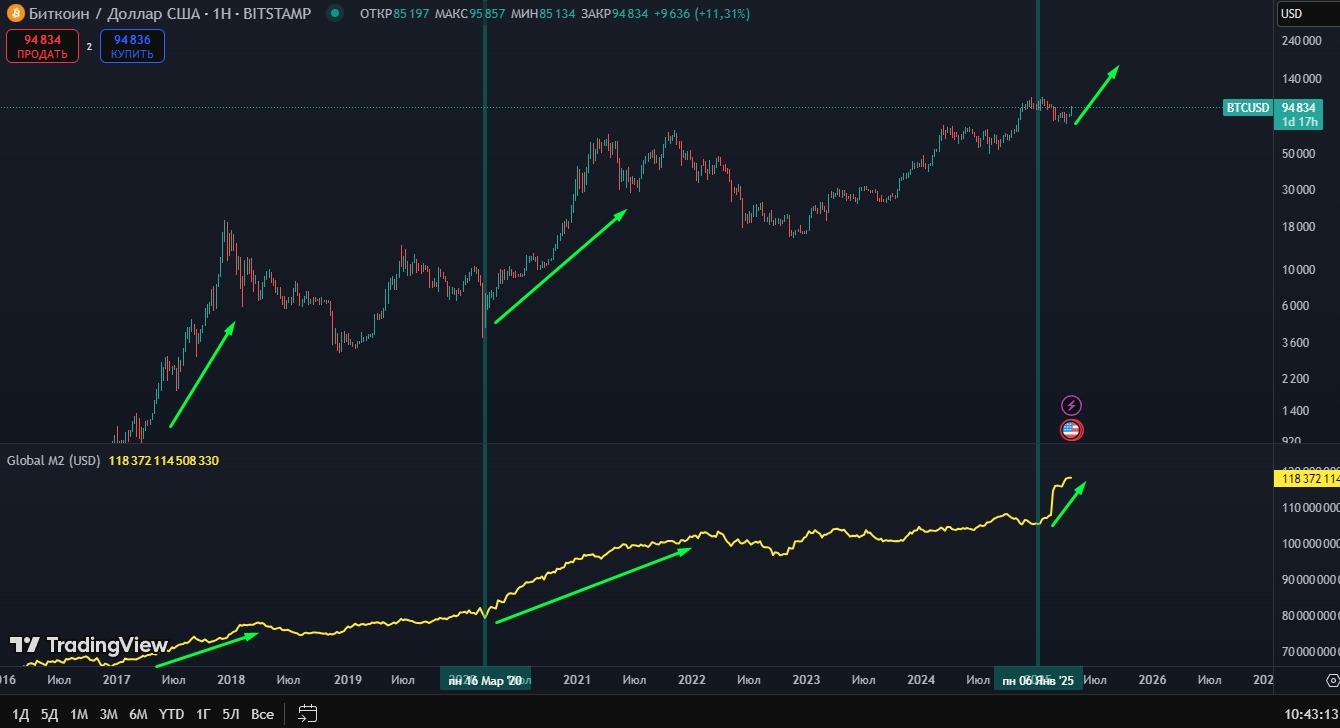
Task: Click the Bitcoin symbol logo icon
Action: coord(15,14)
